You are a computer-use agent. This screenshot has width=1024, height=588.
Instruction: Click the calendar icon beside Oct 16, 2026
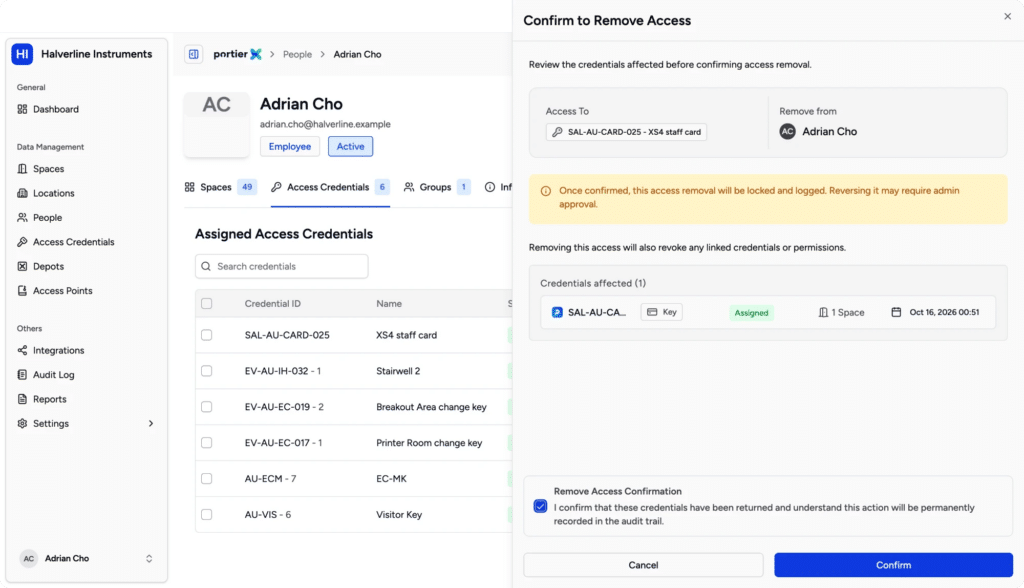coord(896,312)
